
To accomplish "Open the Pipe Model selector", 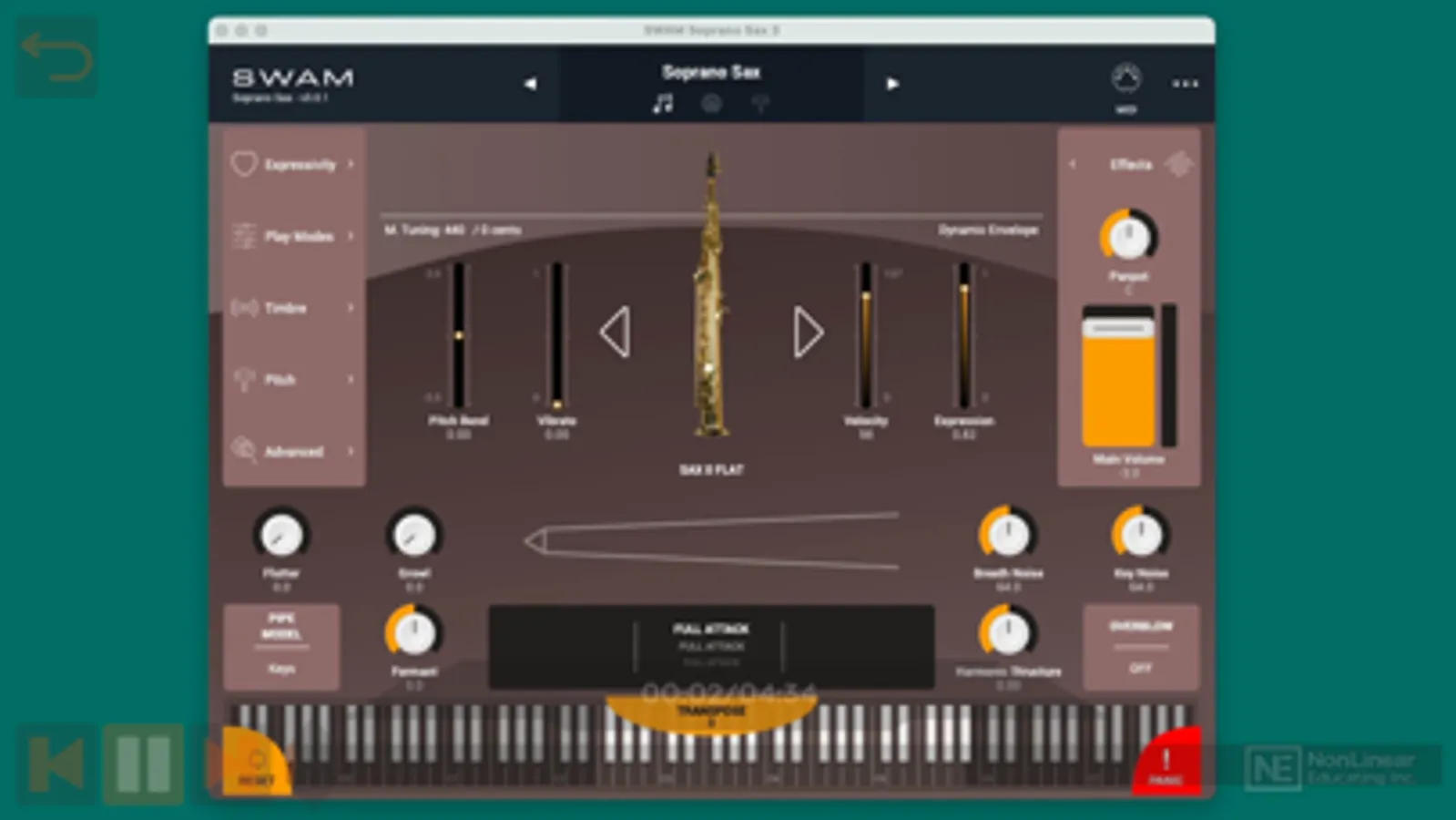I will pos(281,646).
